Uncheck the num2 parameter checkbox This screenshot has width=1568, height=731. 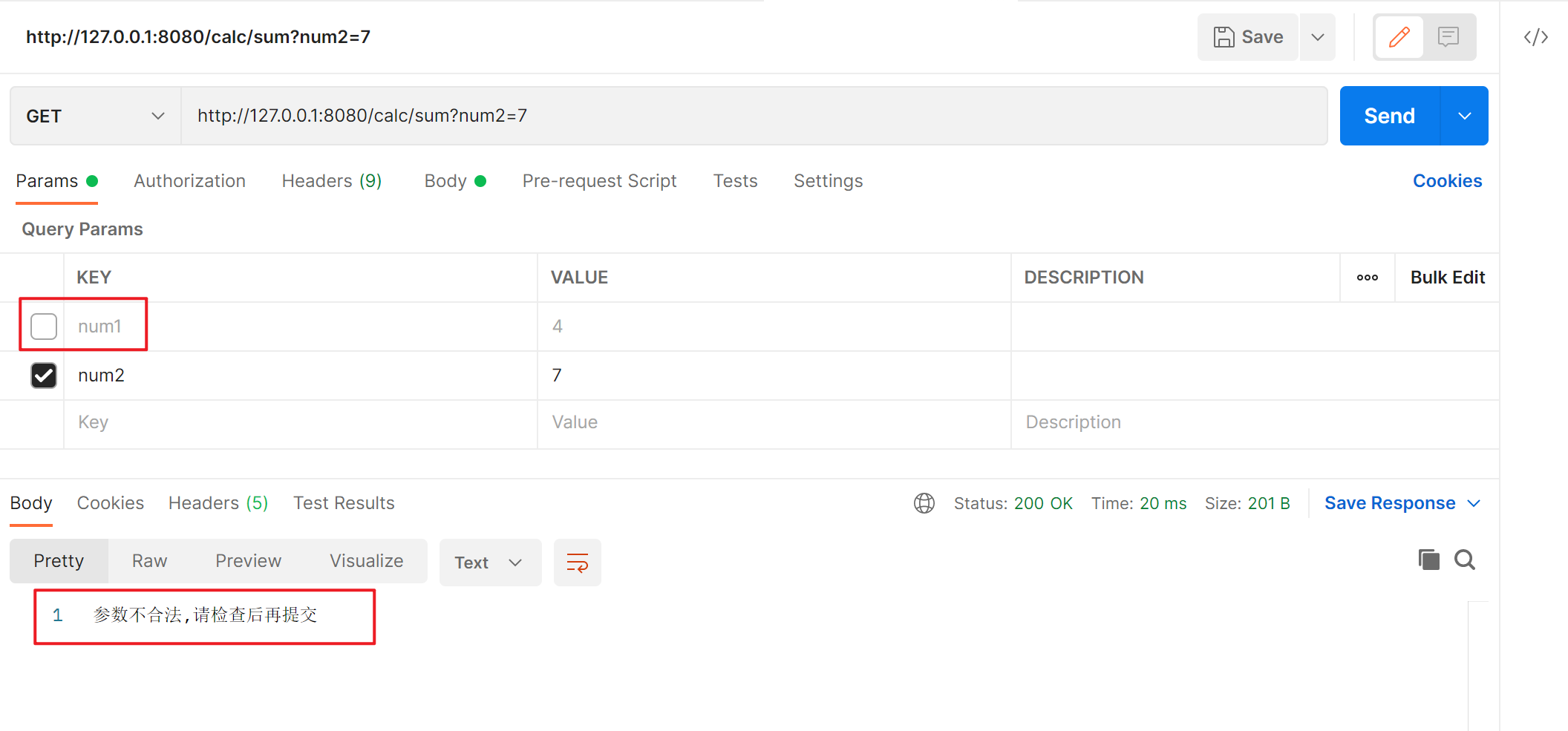click(44, 376)
